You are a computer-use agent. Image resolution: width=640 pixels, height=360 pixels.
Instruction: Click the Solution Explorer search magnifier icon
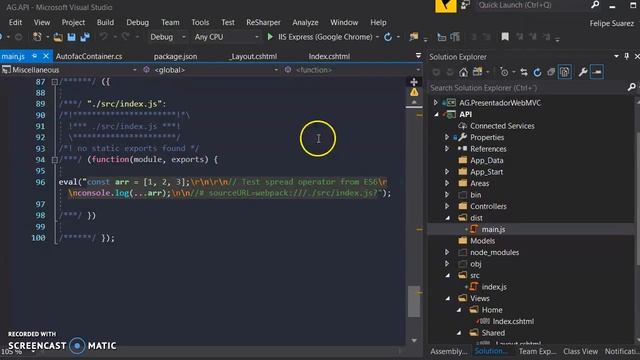[x=631, y=87]
